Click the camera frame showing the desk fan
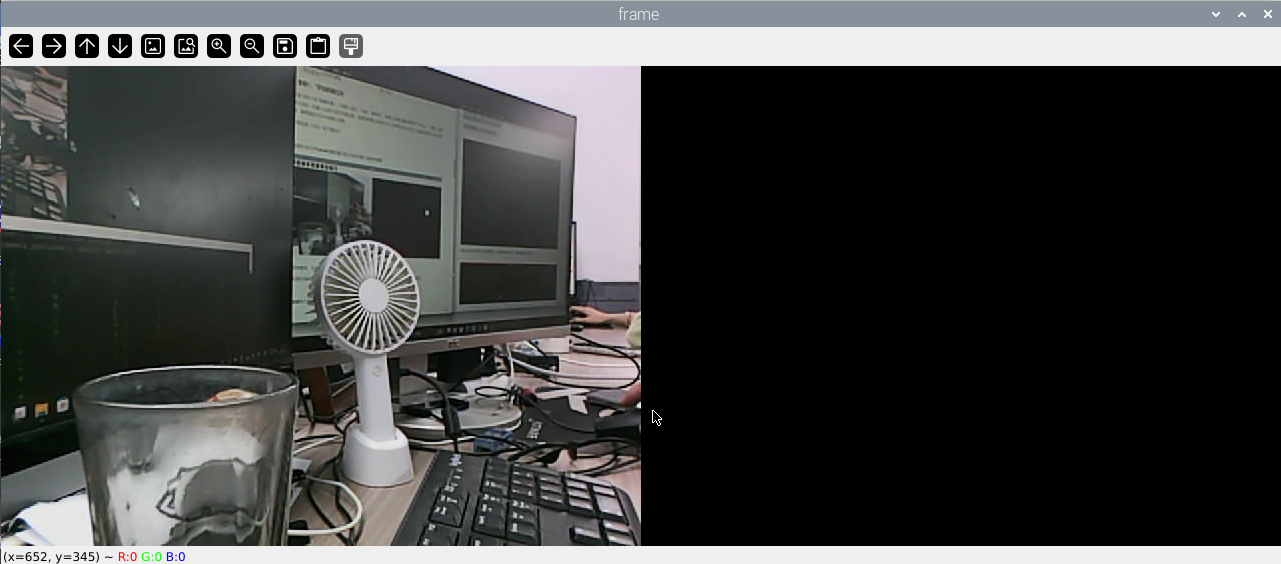The height and width of the screenshot is (564, 1281). [x=320, y=306]
